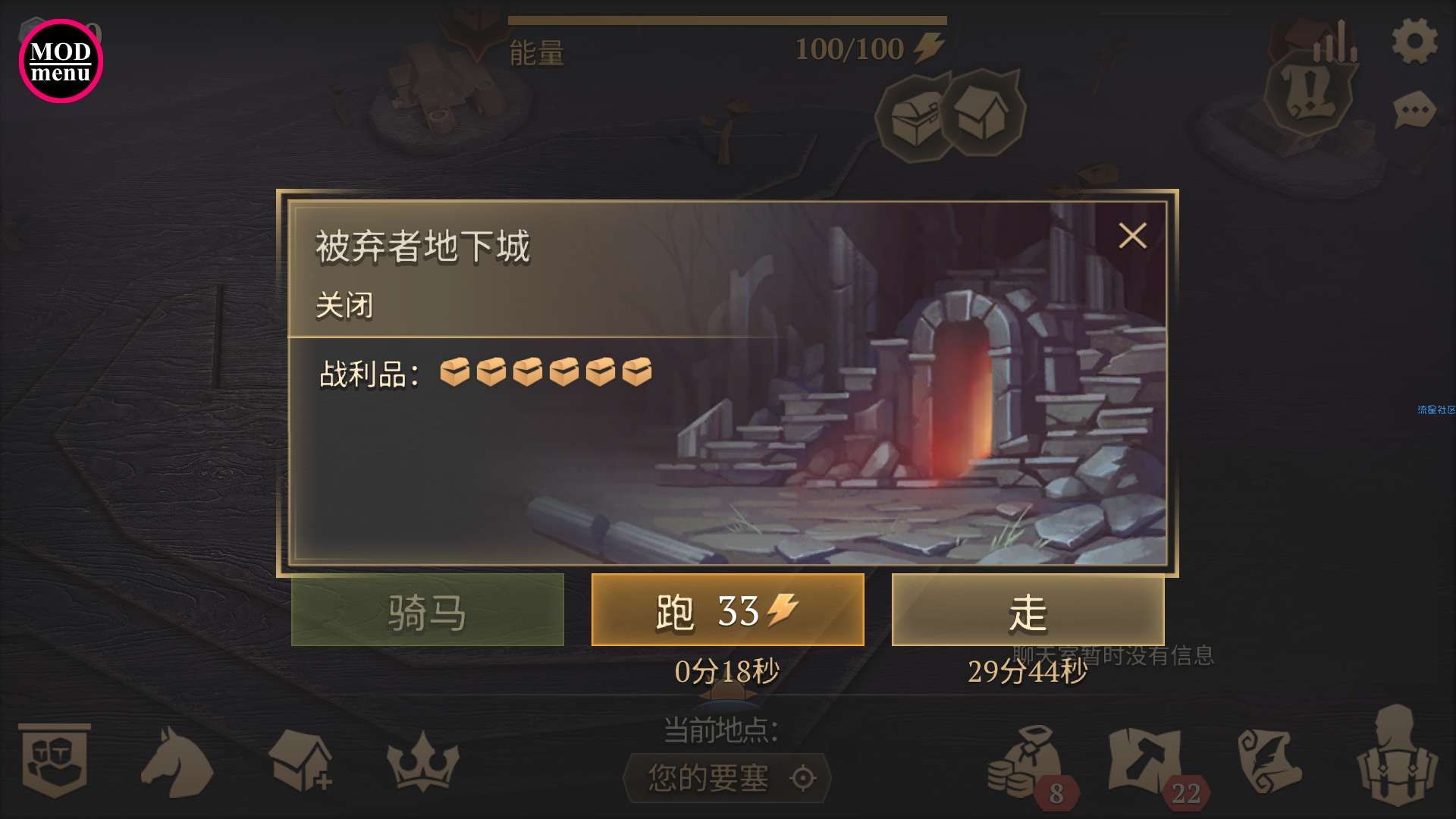
Task: Open the statistics bar chart icon
Action: 1335,42
